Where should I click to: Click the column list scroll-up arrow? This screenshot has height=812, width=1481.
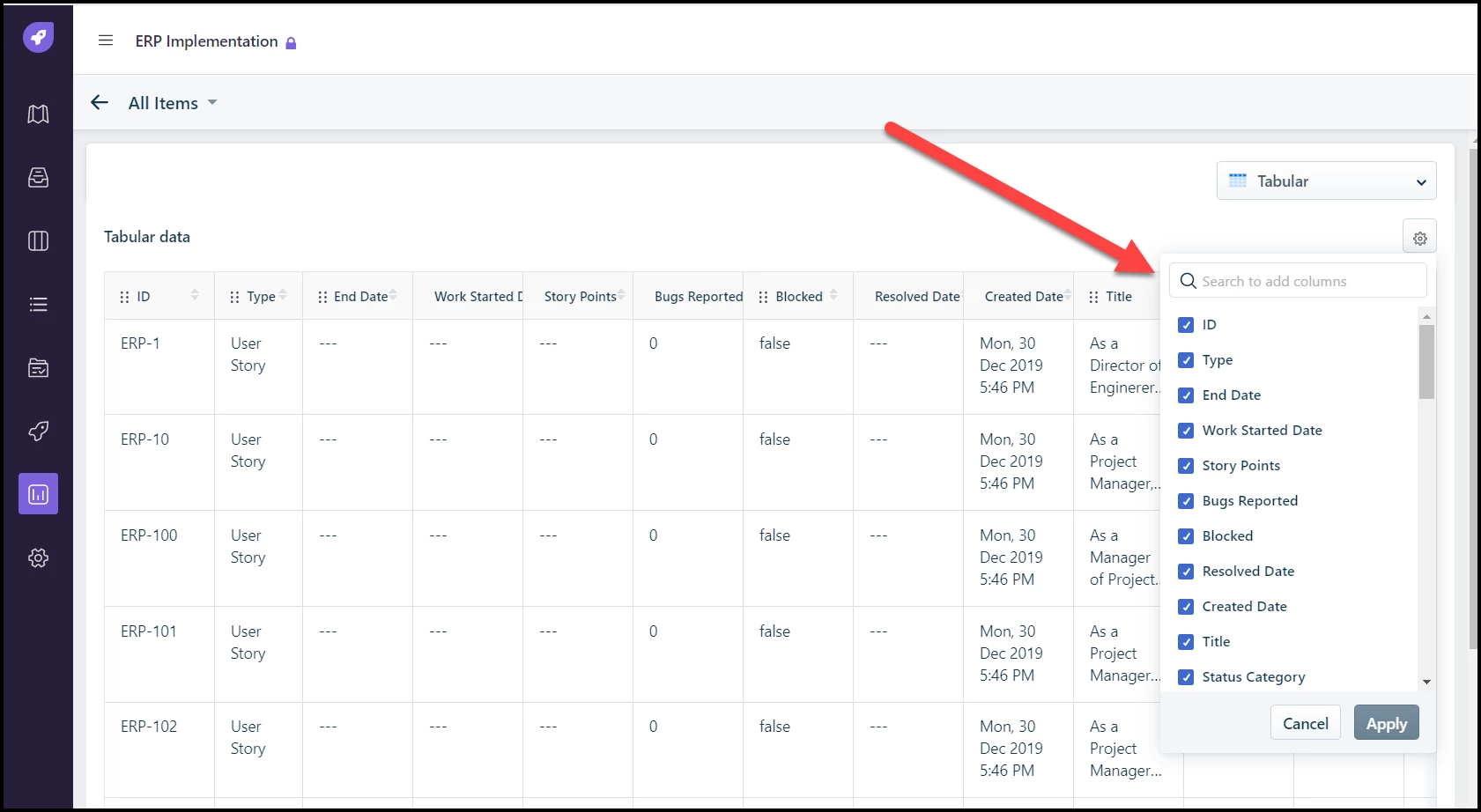tap(1426, 315)
